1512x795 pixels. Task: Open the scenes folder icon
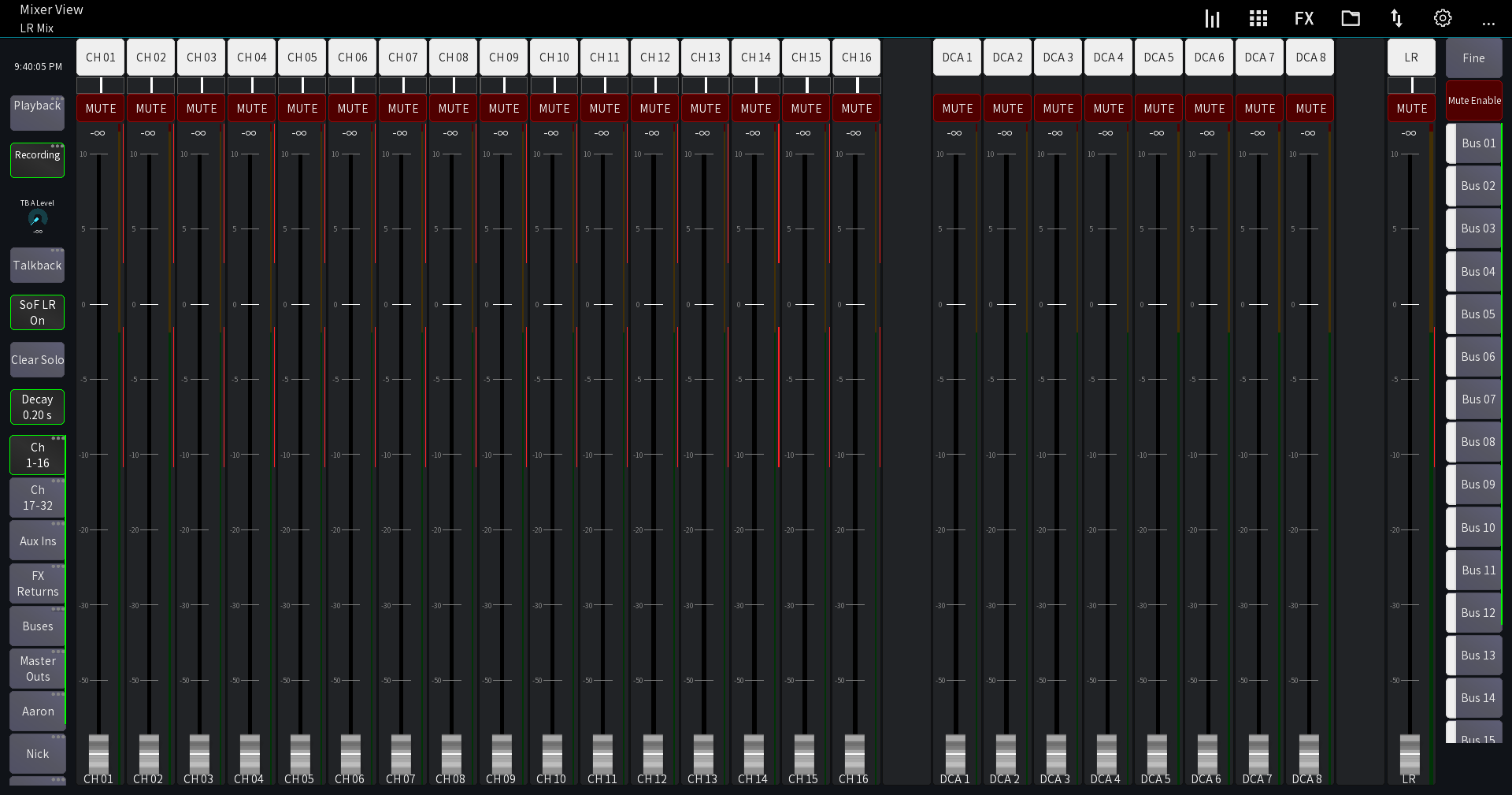pos(1350,17)
